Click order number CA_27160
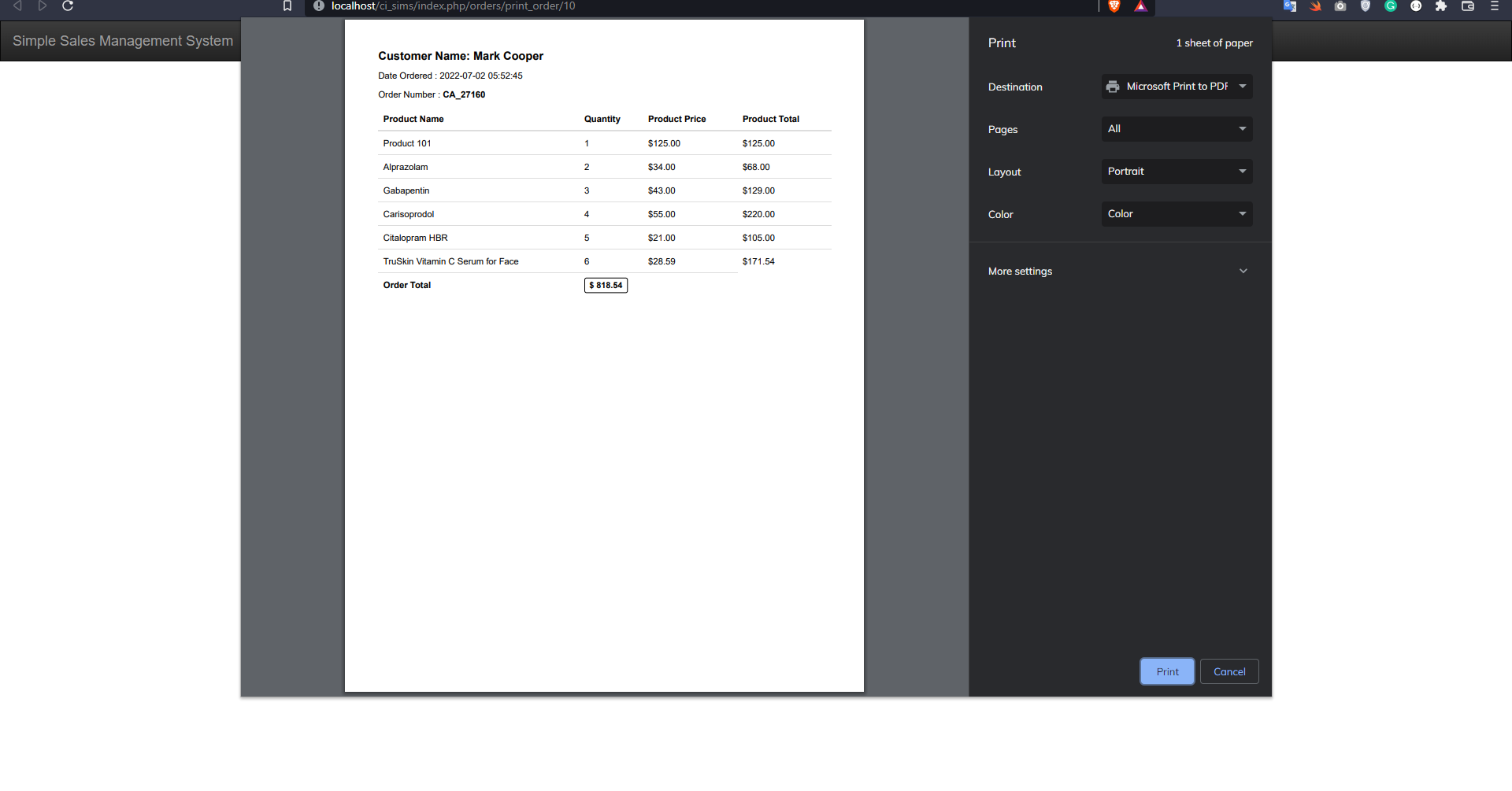The height and width of the screenshot is (791, 1512). pos(464,94)
